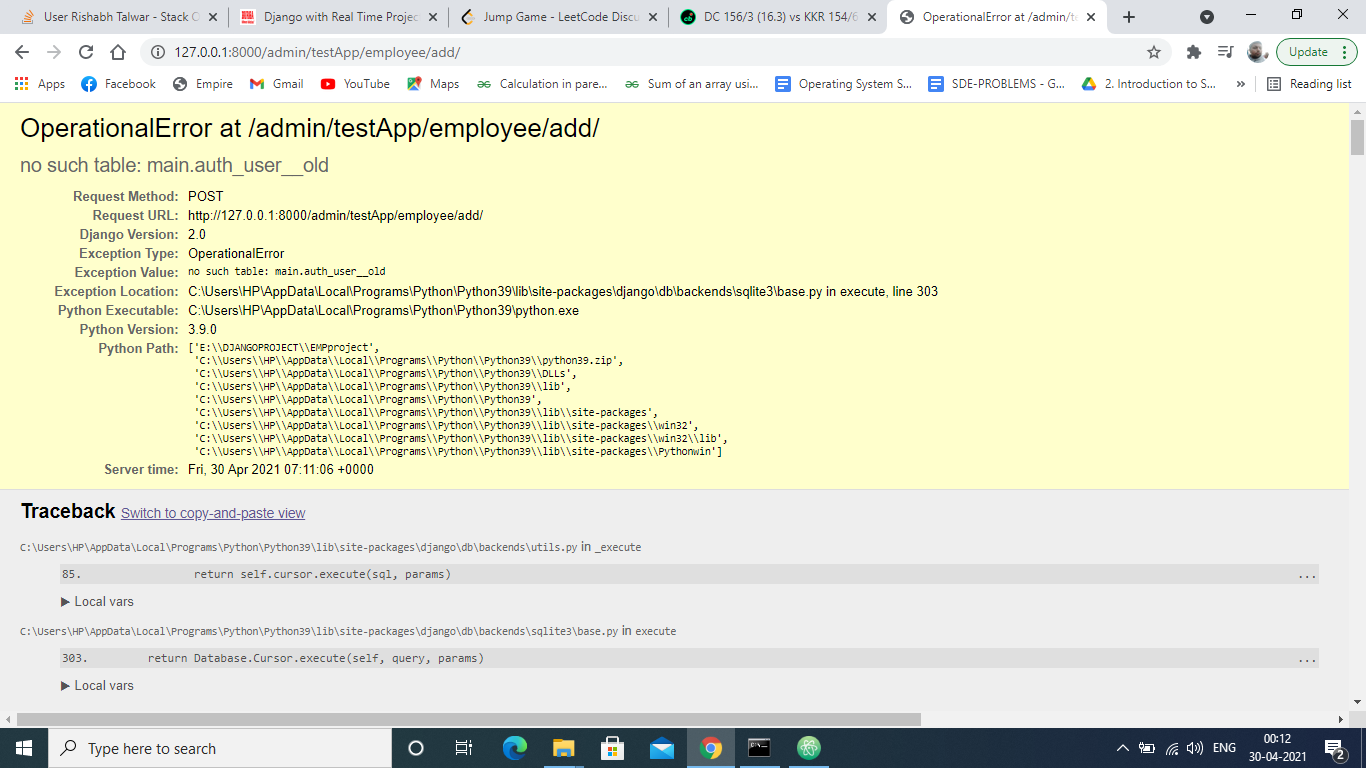Go to the browser Home page
1366x768 pixels.
tap(118, 52)
